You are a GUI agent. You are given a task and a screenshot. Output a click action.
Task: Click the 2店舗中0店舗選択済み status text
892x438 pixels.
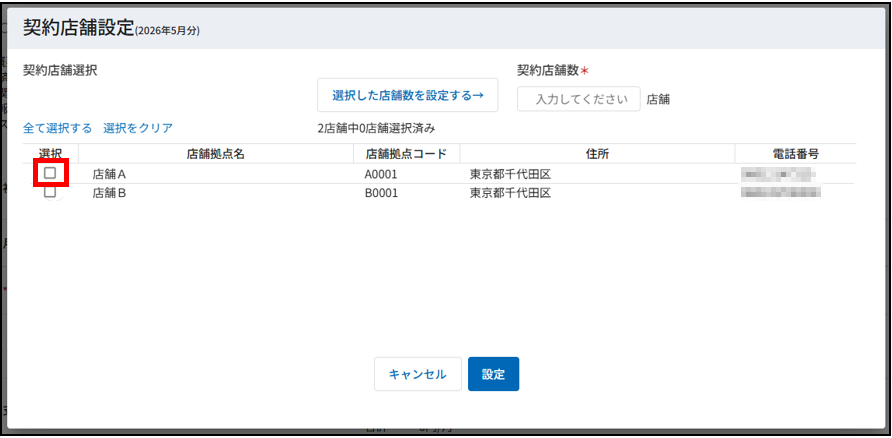pos(376,128)
